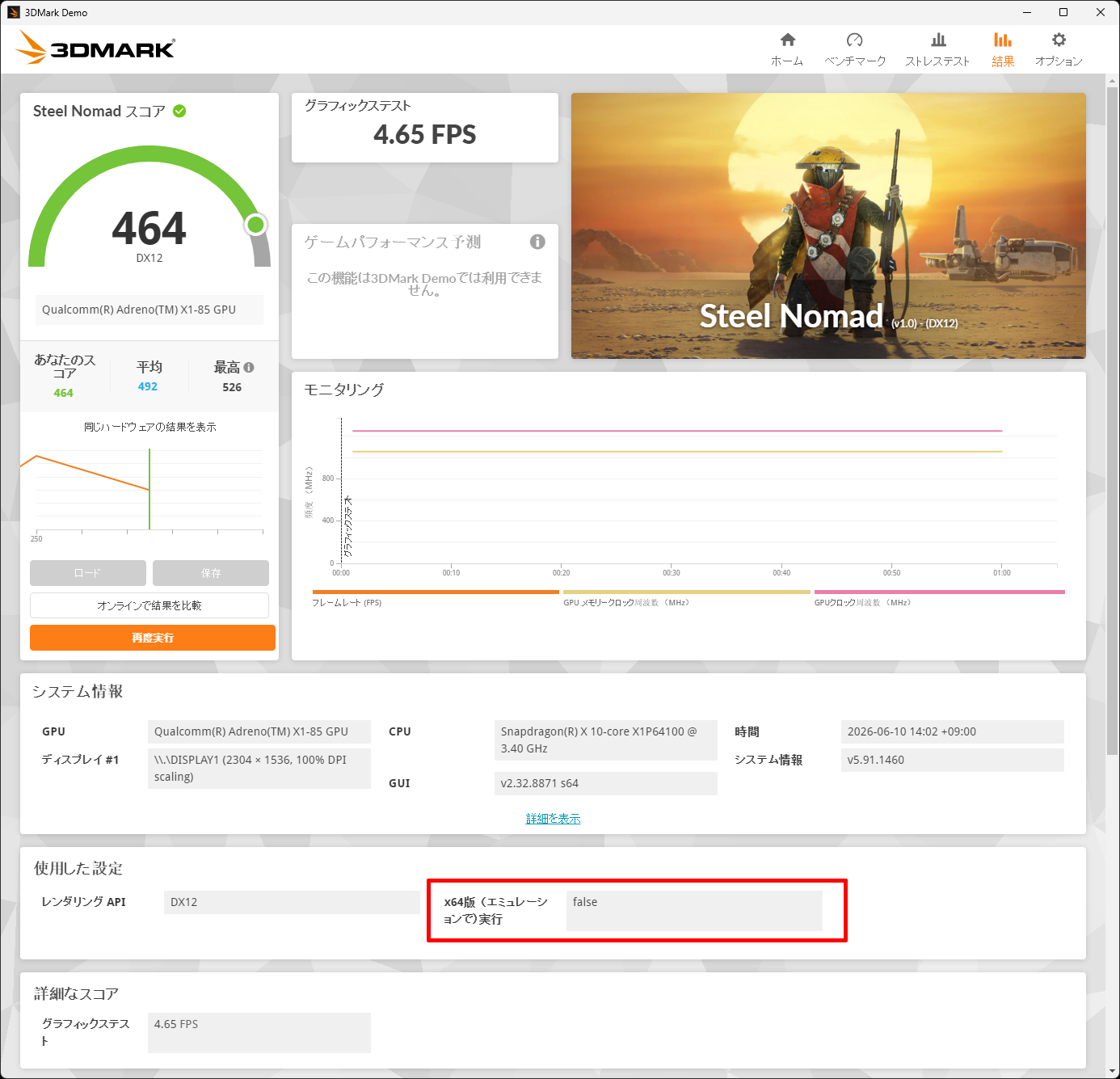Screen dimensions: 1120x1079
Task: Click the system info version v5.91.1460
Action: [x=952, y=760]
